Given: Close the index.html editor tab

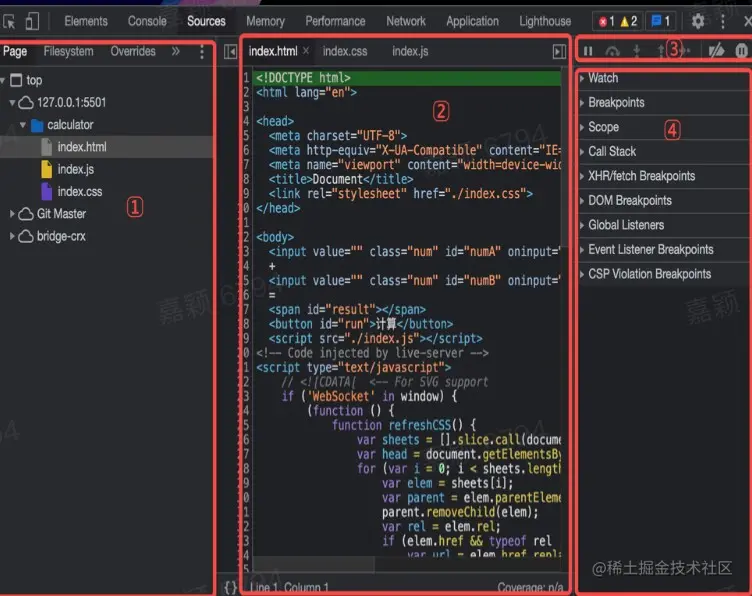Looking at the screenshot, I should pos(306,50).
